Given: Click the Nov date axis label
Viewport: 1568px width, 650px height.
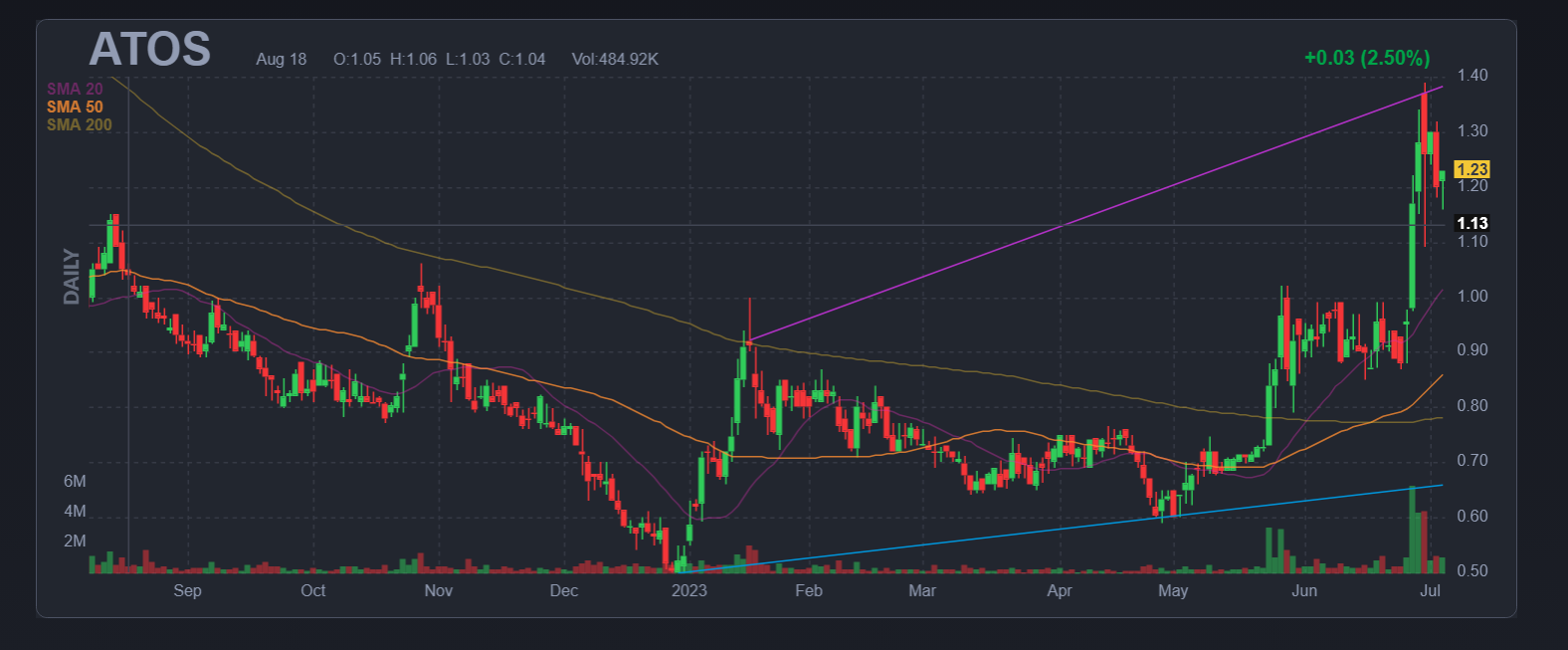Looking at the screenshot, I should click(438, 591).
